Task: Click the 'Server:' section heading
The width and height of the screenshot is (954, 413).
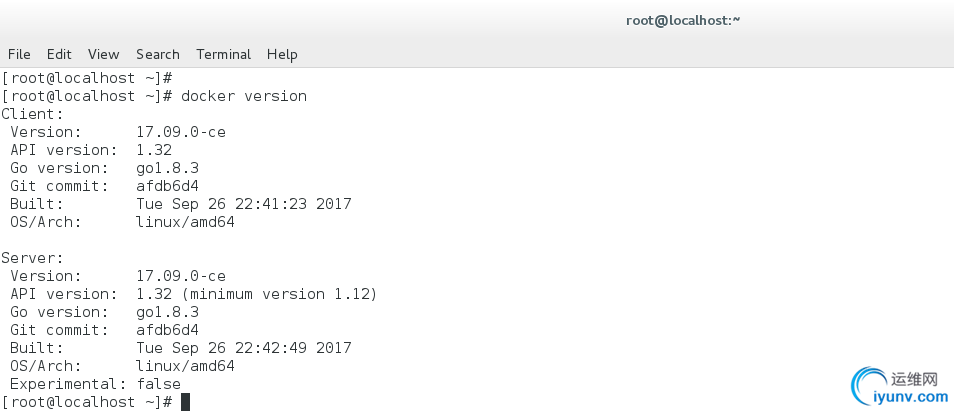Action: click(32, 258)
